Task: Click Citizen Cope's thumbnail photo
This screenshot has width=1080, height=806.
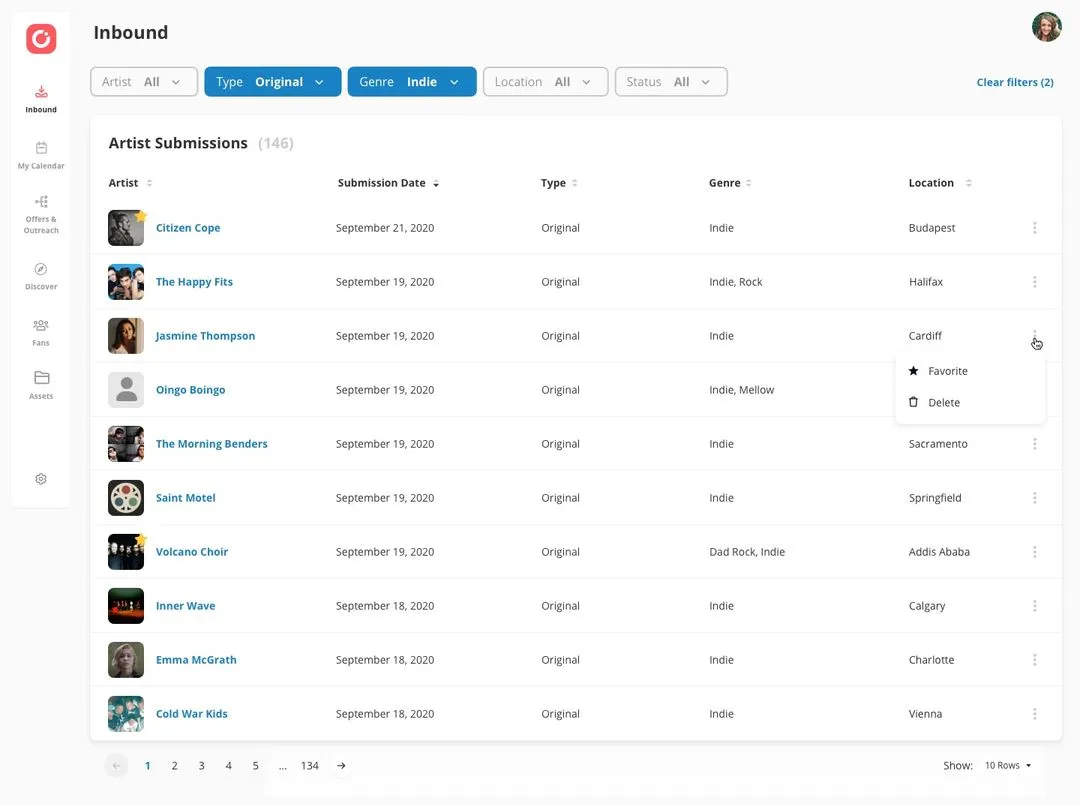Action: 126,228
